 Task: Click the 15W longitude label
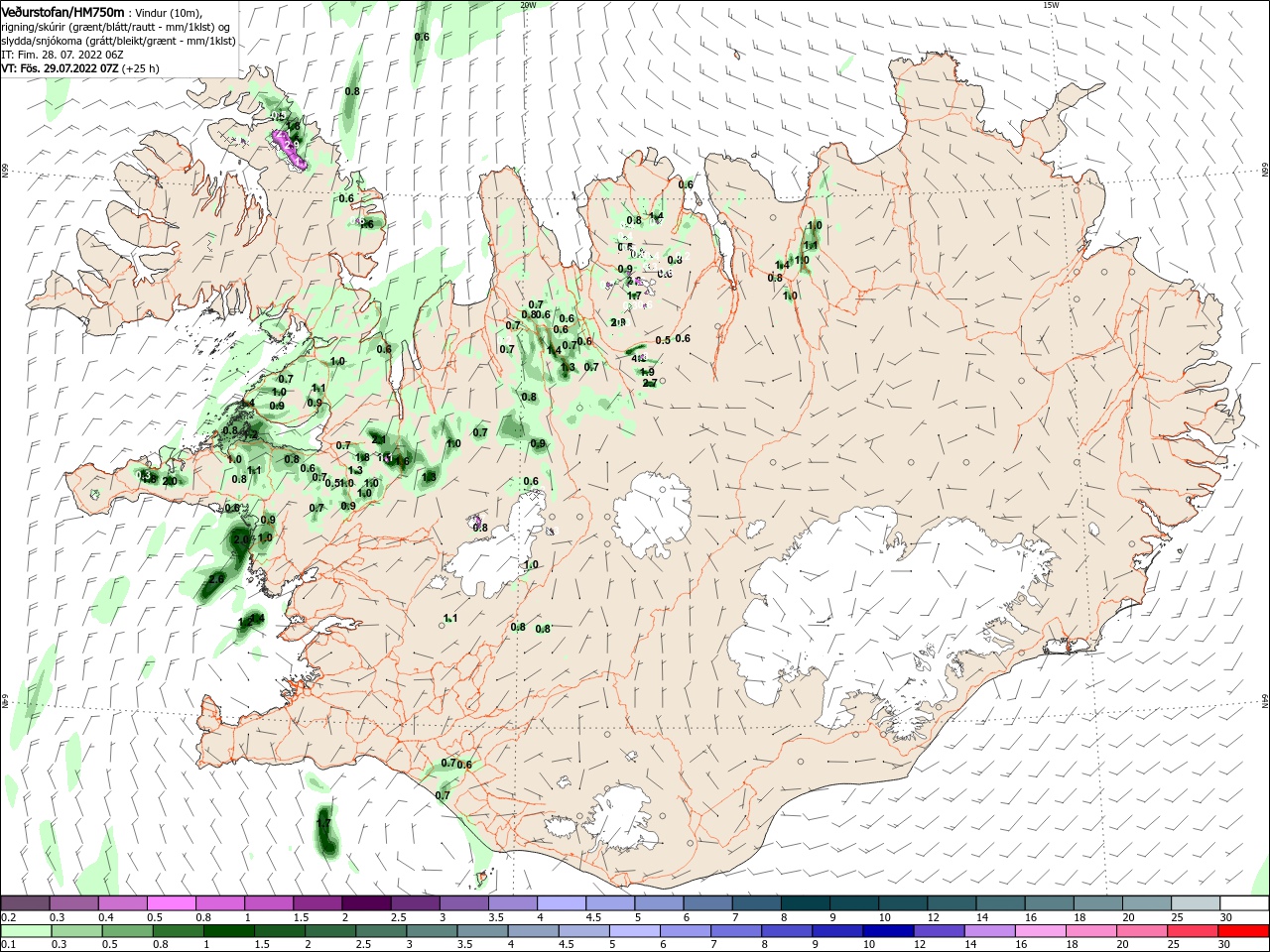tap(1051, 5)
